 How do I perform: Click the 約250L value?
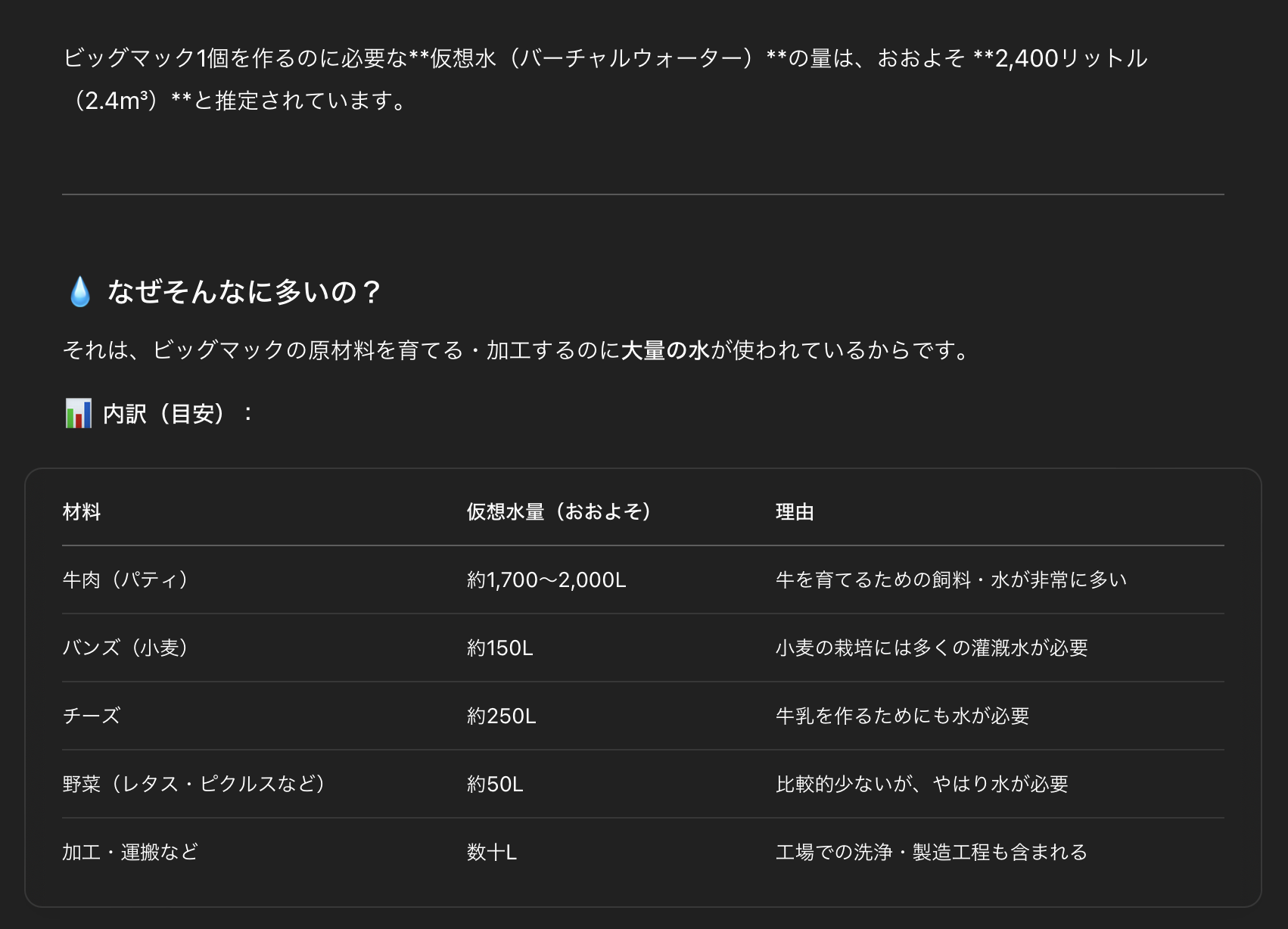pyautogui.click(x=502, y=716)
